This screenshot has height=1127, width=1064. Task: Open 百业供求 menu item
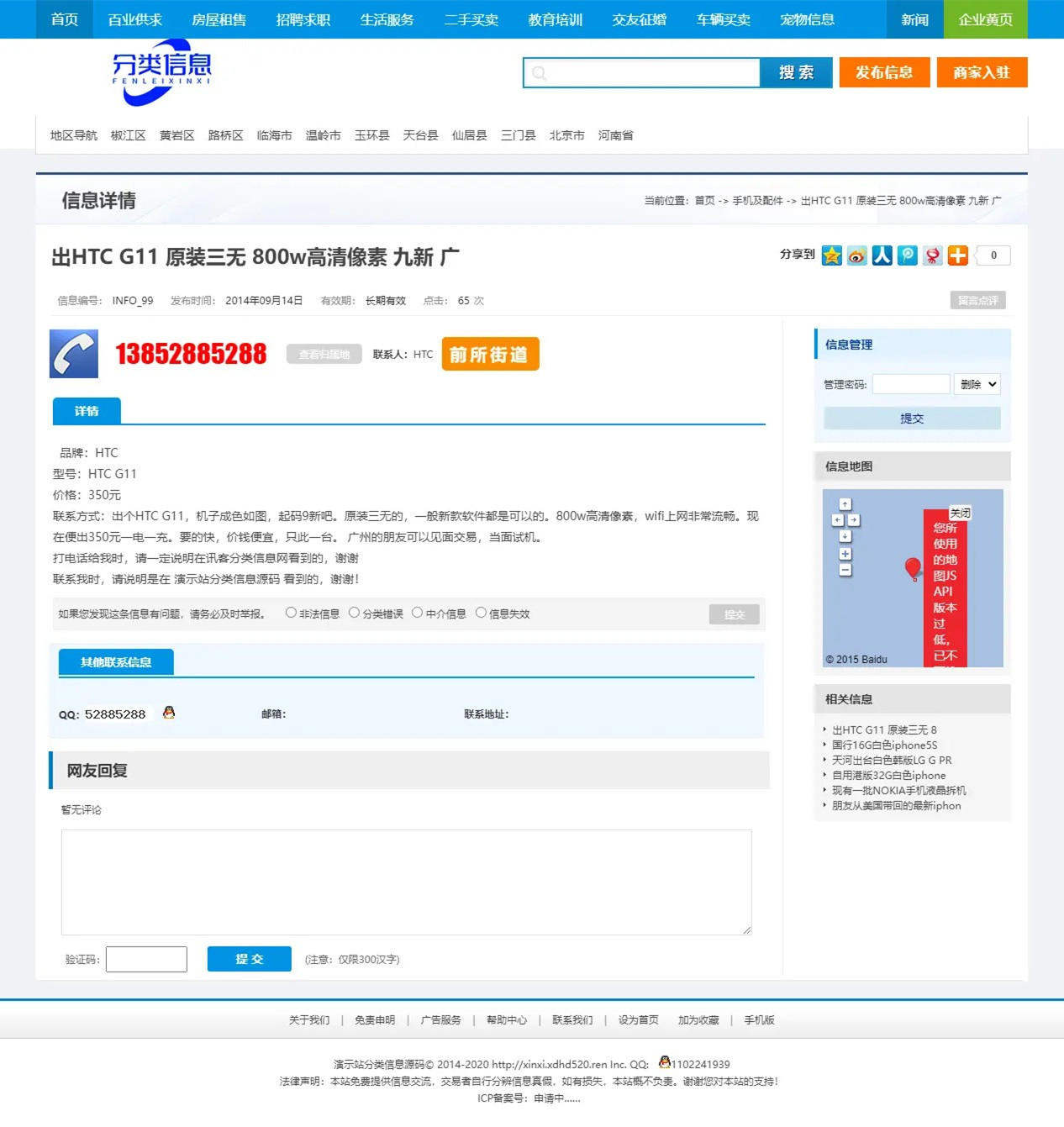point(135,19)
